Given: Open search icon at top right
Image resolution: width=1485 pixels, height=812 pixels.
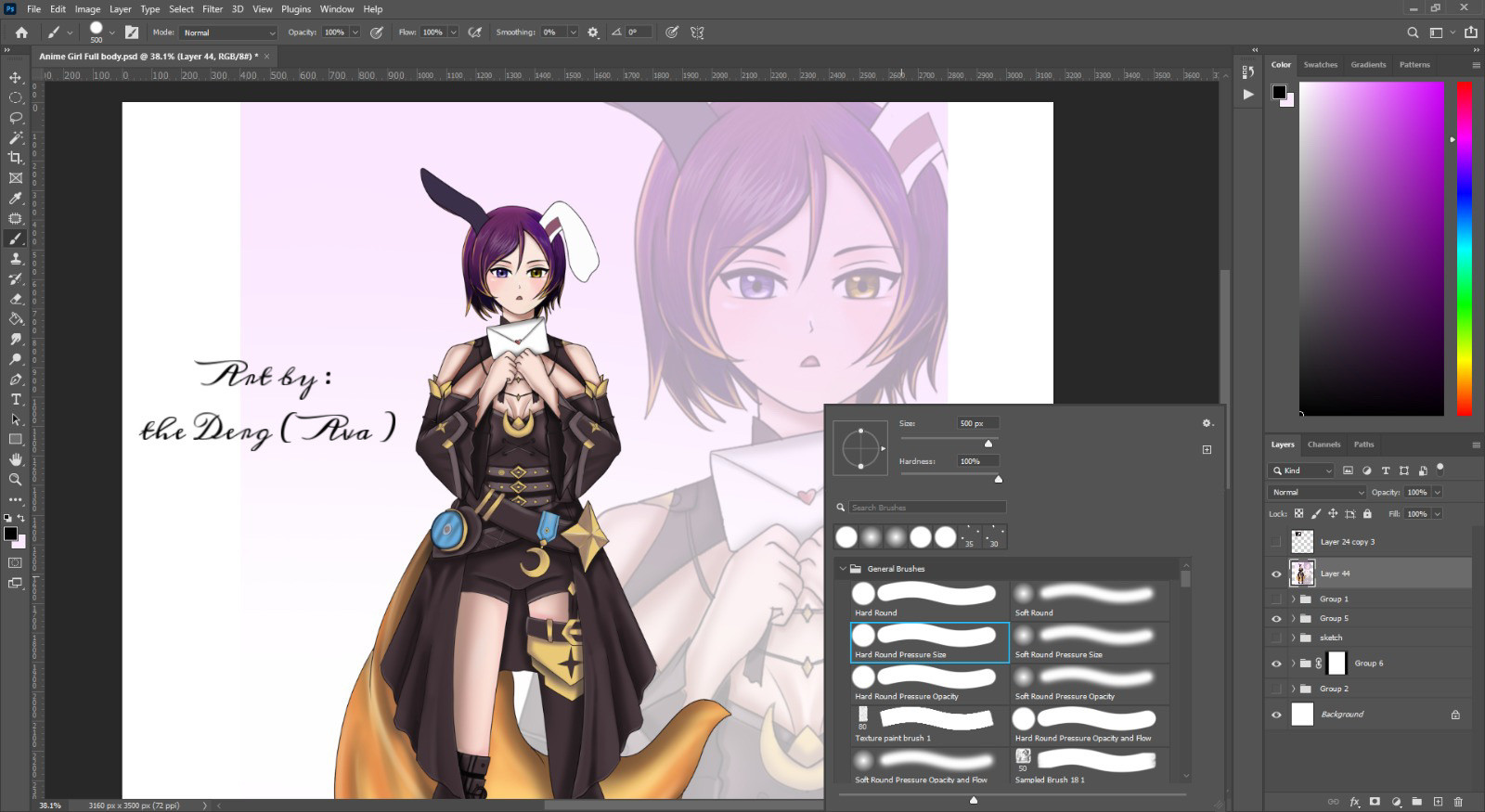Looking at the screenshot, I should click(1413, 32).
